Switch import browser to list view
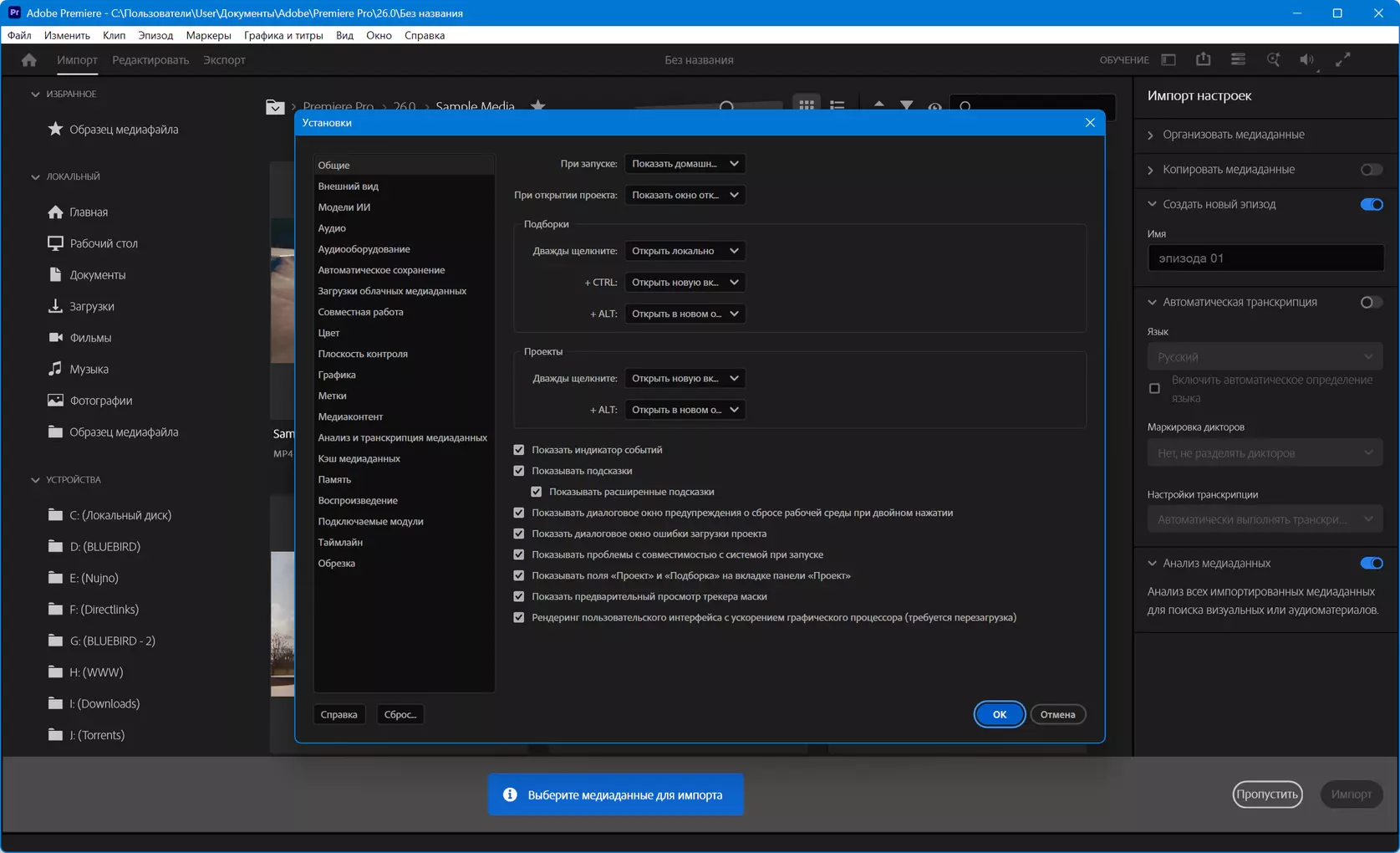 [x=837, y=105]
